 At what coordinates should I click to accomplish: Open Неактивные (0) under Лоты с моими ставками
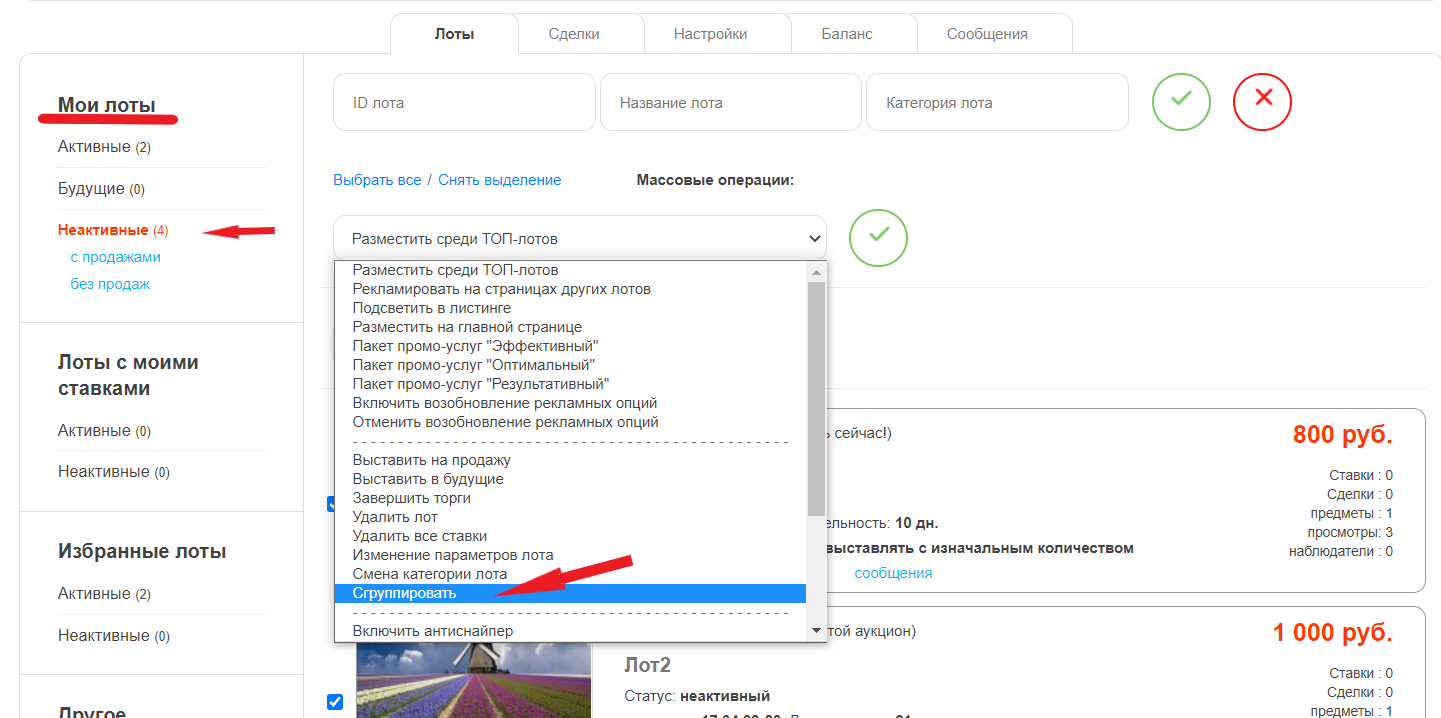[114, 472]
